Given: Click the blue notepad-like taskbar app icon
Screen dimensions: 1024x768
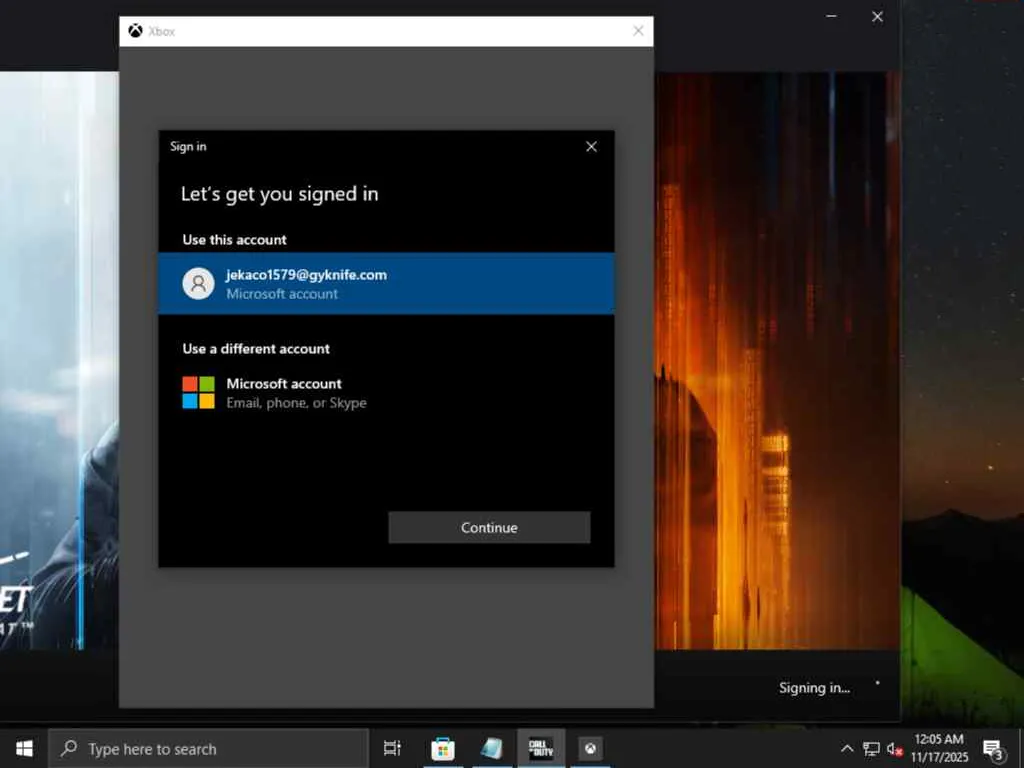Looking at the screenshot, I should [492, 748].
